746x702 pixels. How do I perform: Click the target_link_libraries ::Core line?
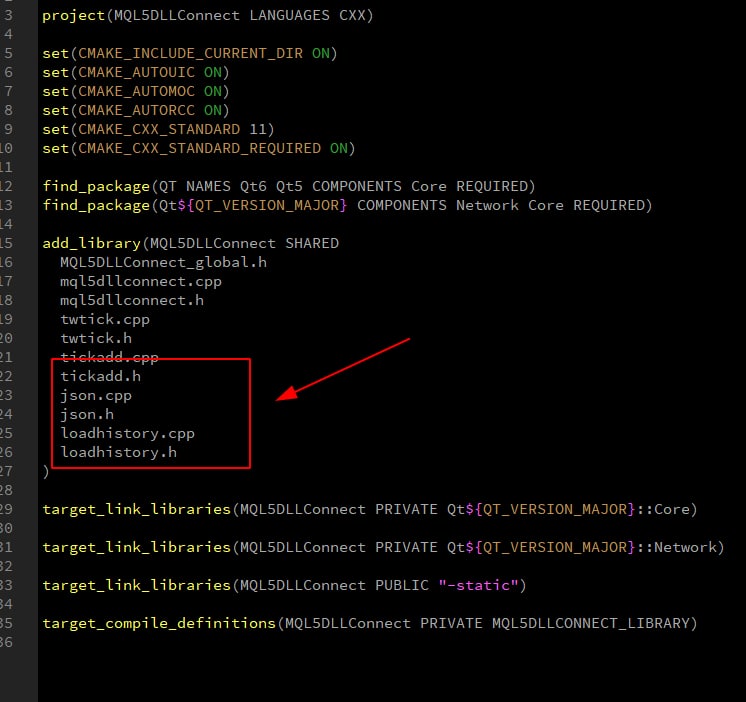point(370,509)
